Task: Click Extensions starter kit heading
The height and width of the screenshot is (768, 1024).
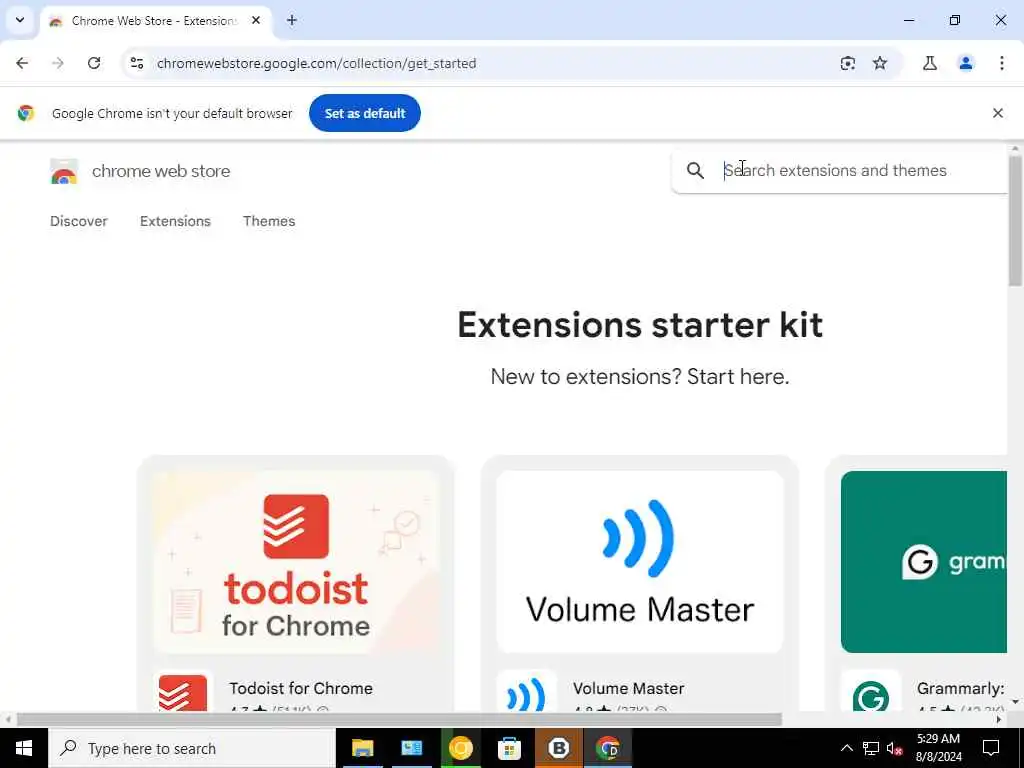Action: tap(640, 325)
